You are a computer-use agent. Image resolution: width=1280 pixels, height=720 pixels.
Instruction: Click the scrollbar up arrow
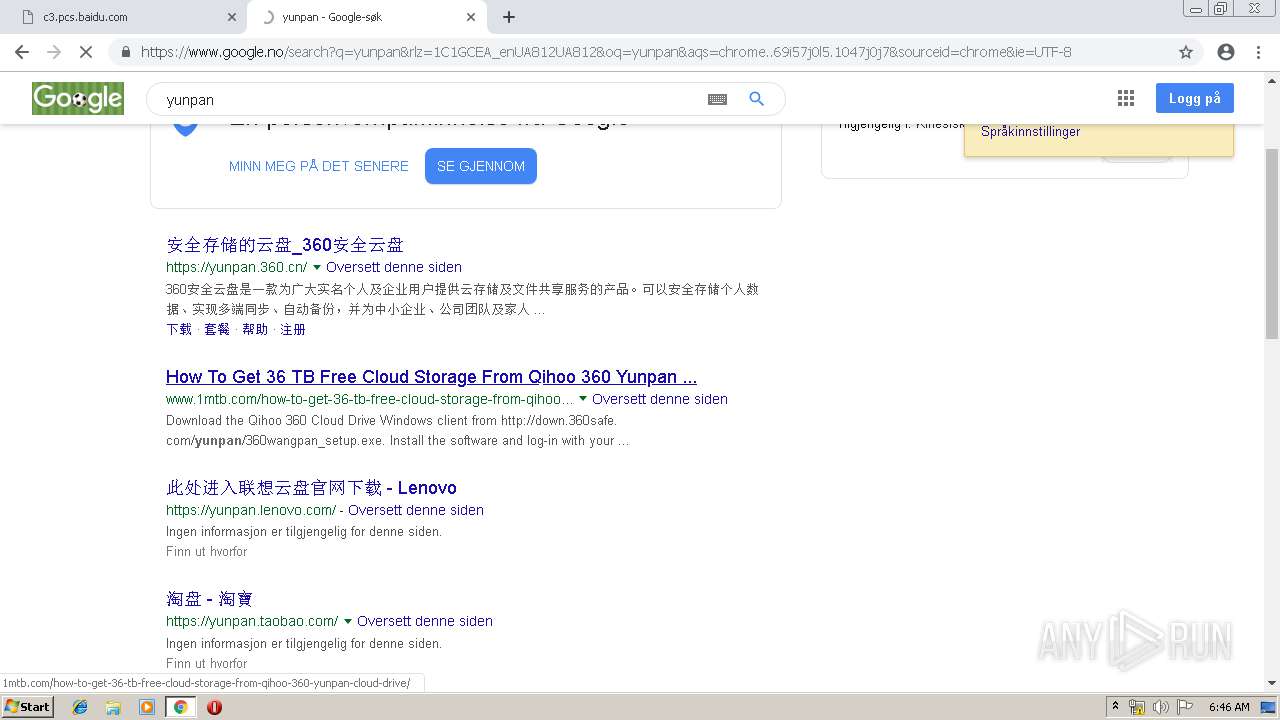pyautogui.click(x=1272, y=80)
